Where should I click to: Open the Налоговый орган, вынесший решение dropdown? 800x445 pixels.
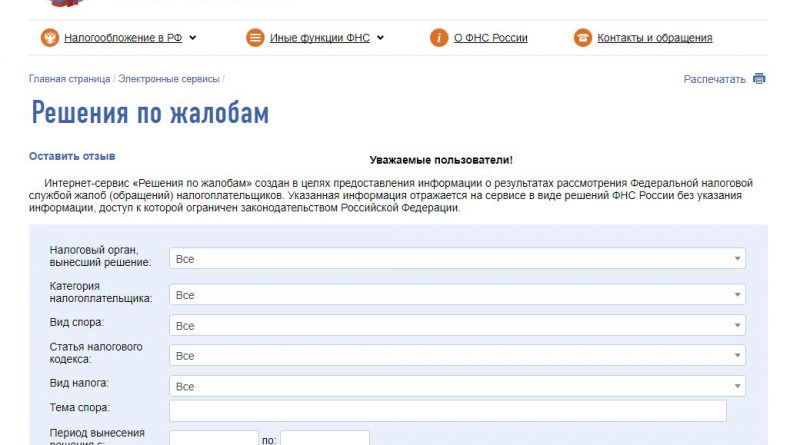pyautogui.click(x=457, y=259)
